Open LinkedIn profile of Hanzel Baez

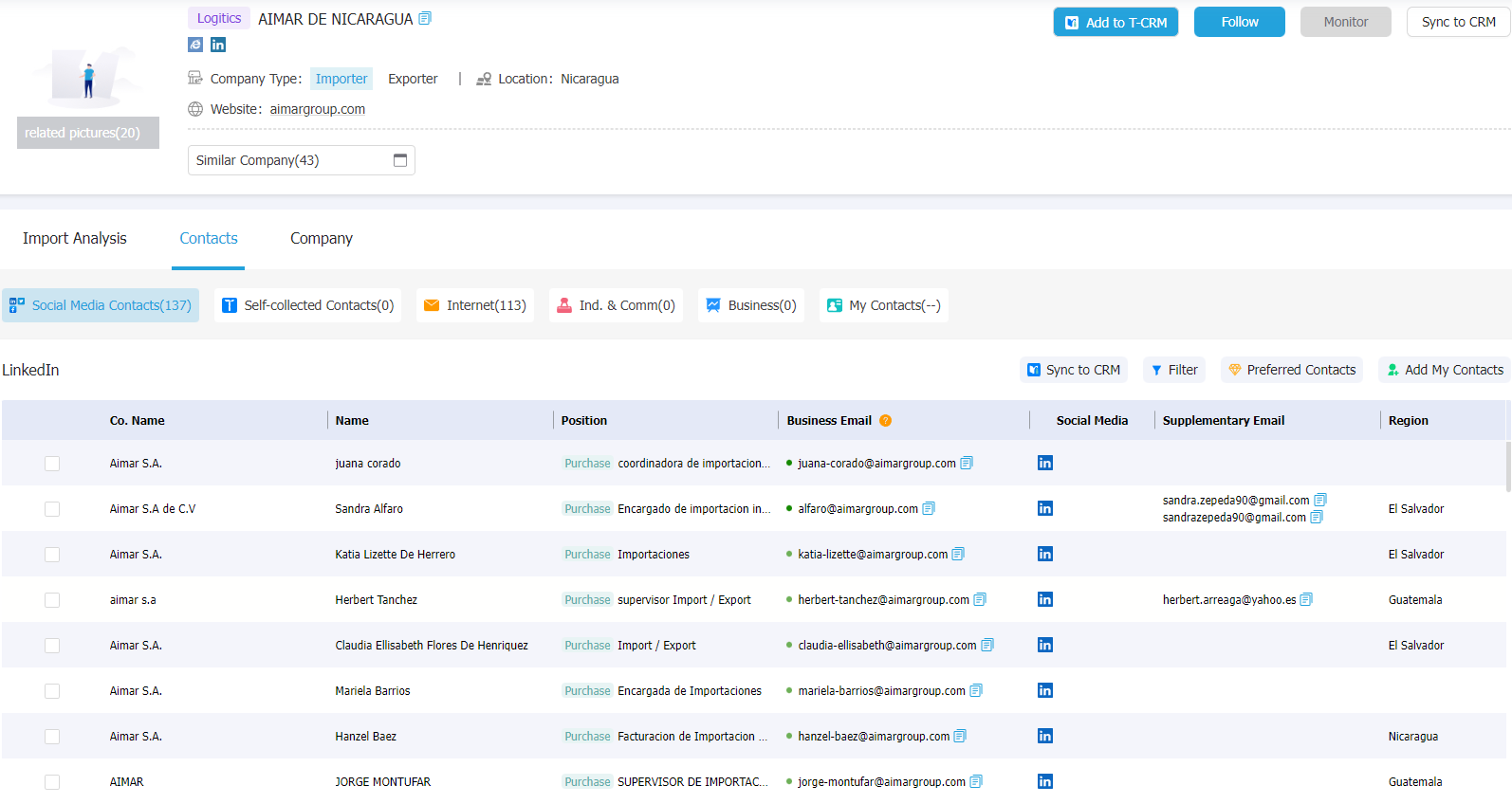tap(1045, 736)
